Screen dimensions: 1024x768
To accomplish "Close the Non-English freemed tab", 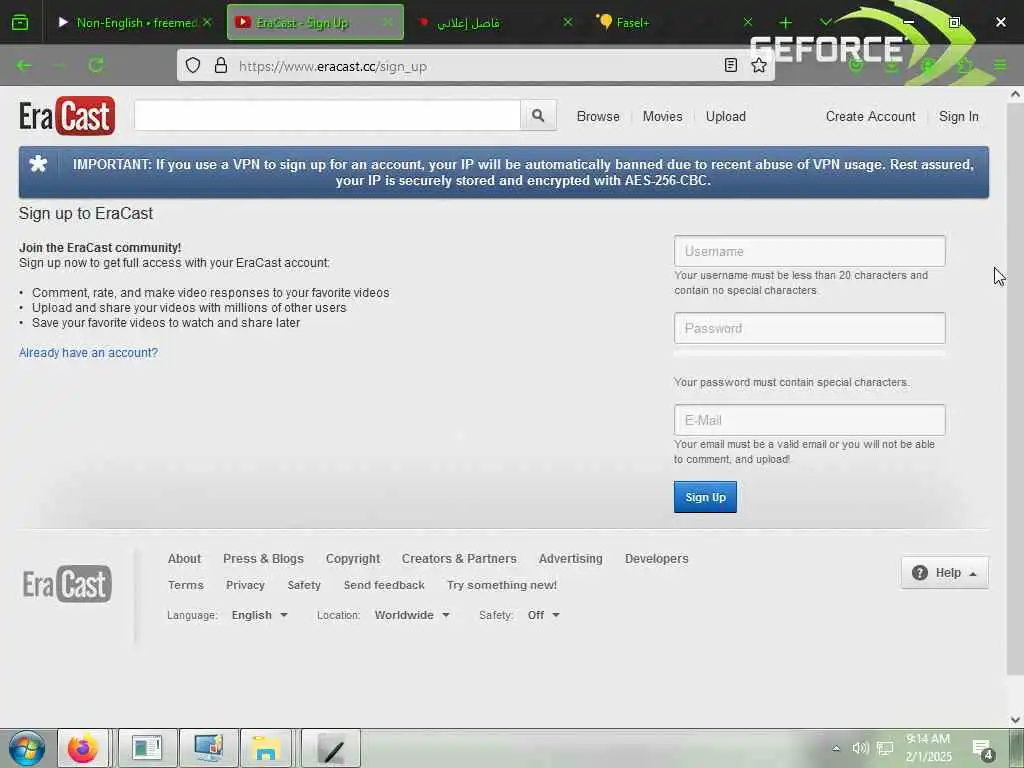I will point(207,22).
